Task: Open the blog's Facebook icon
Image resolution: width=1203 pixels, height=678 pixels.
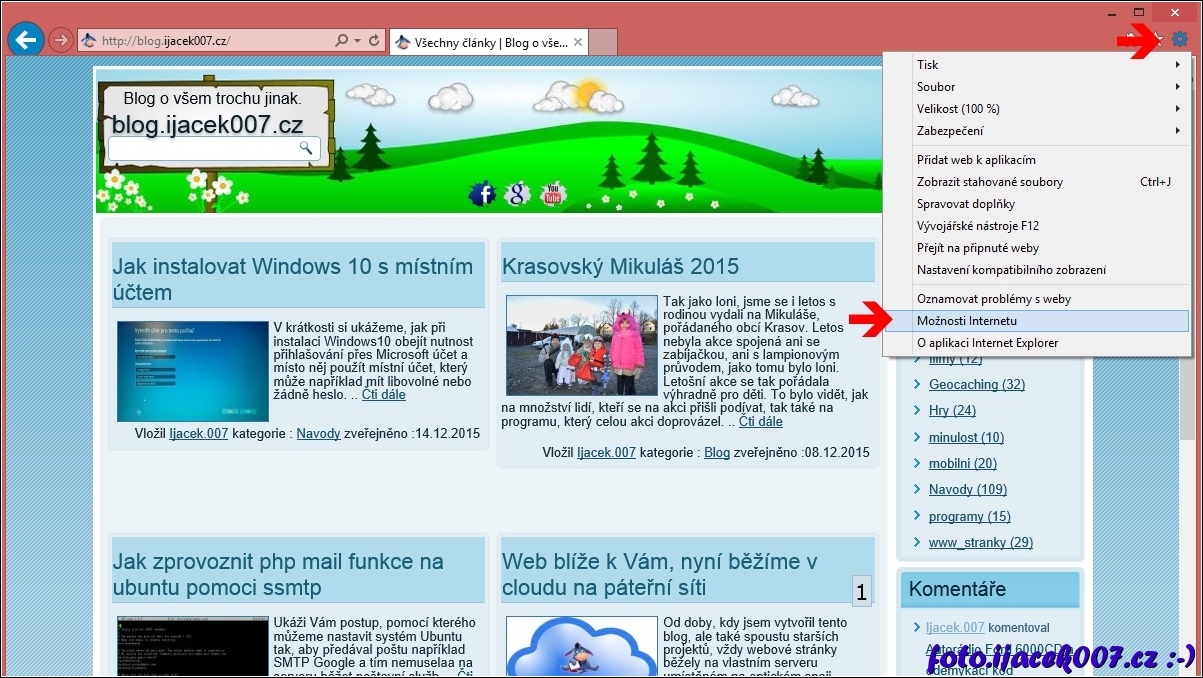Action: point(482,194)
